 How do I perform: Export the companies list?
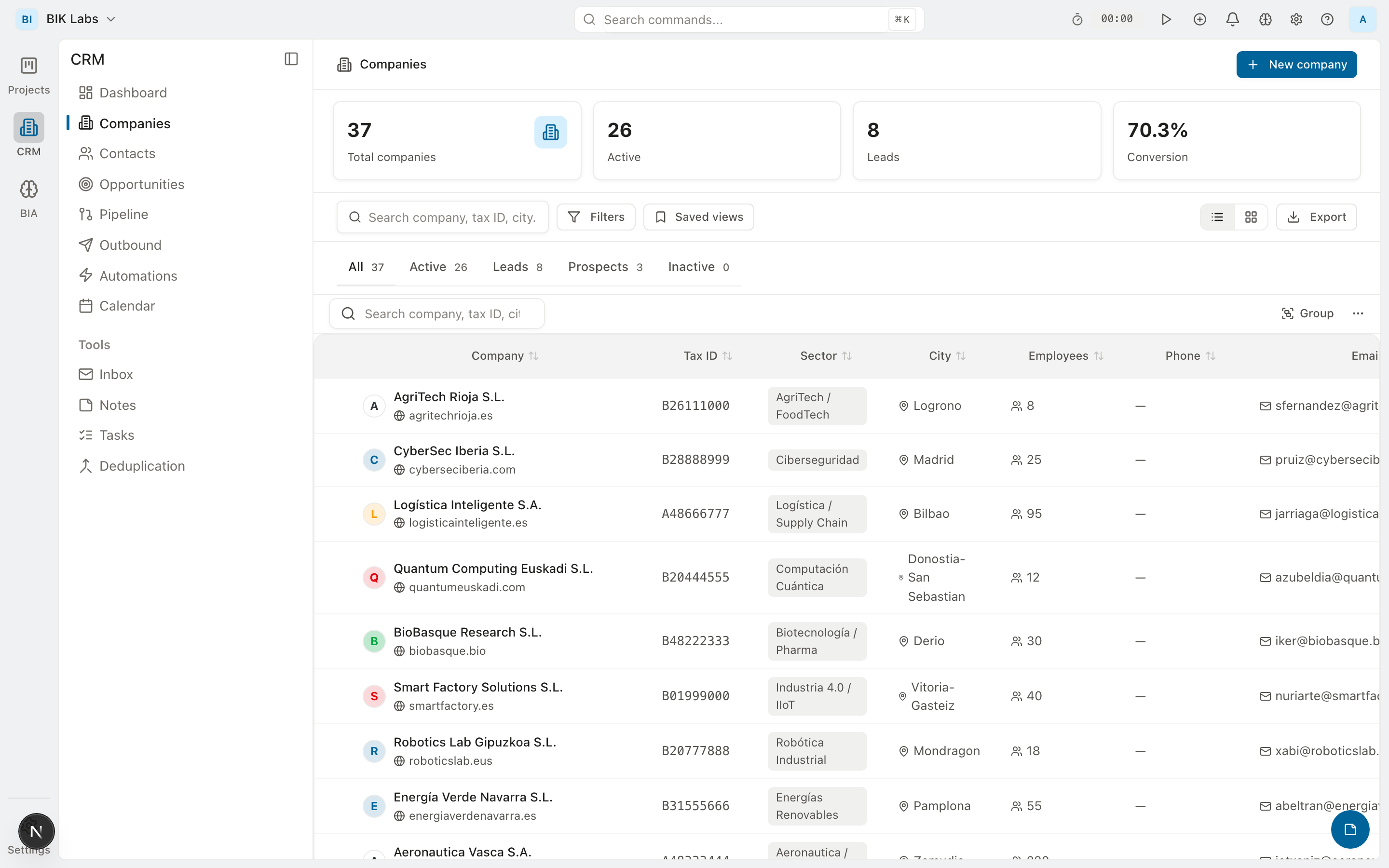(1317, 217)
